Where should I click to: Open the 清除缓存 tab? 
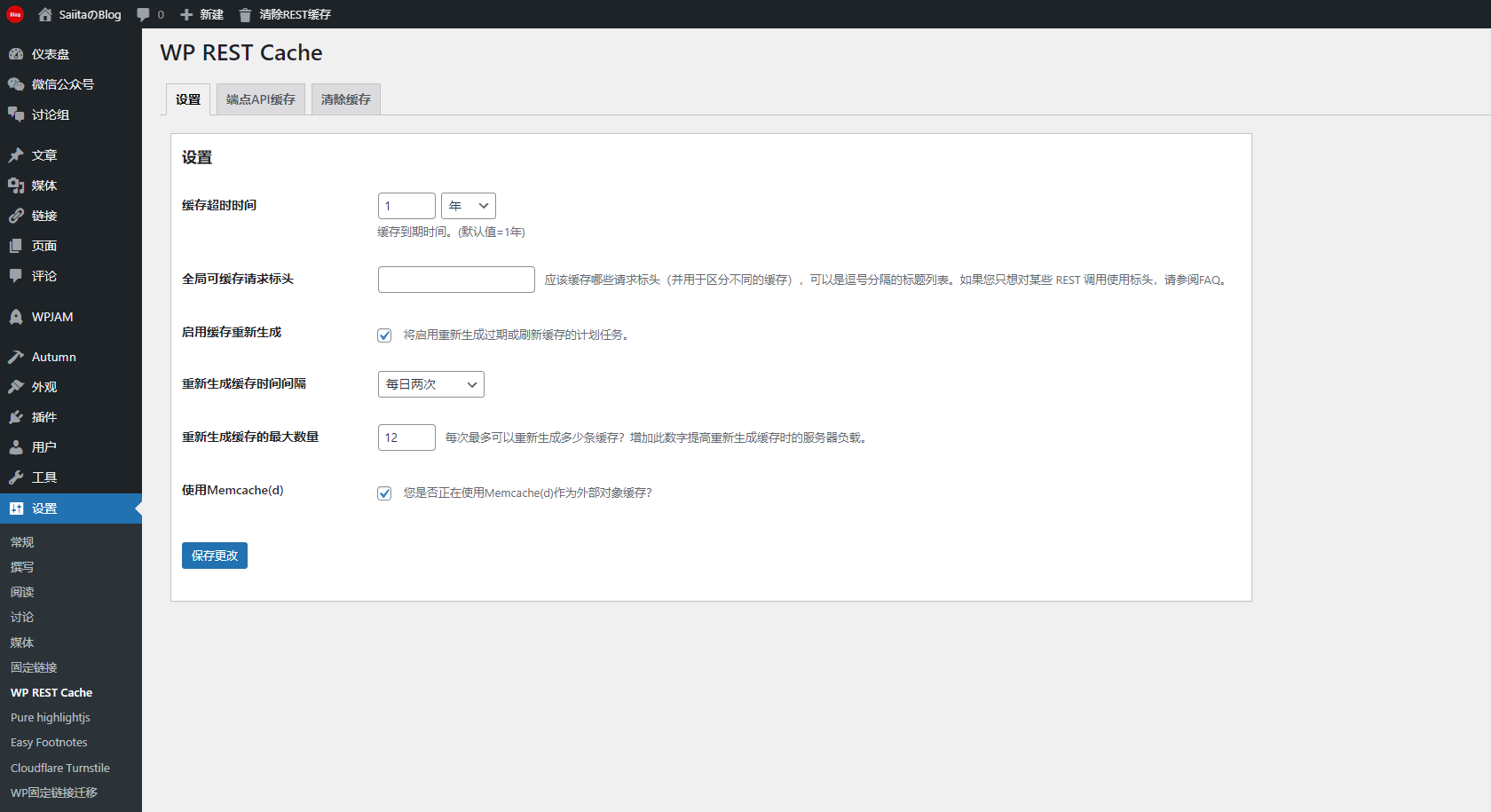[345, 99]
